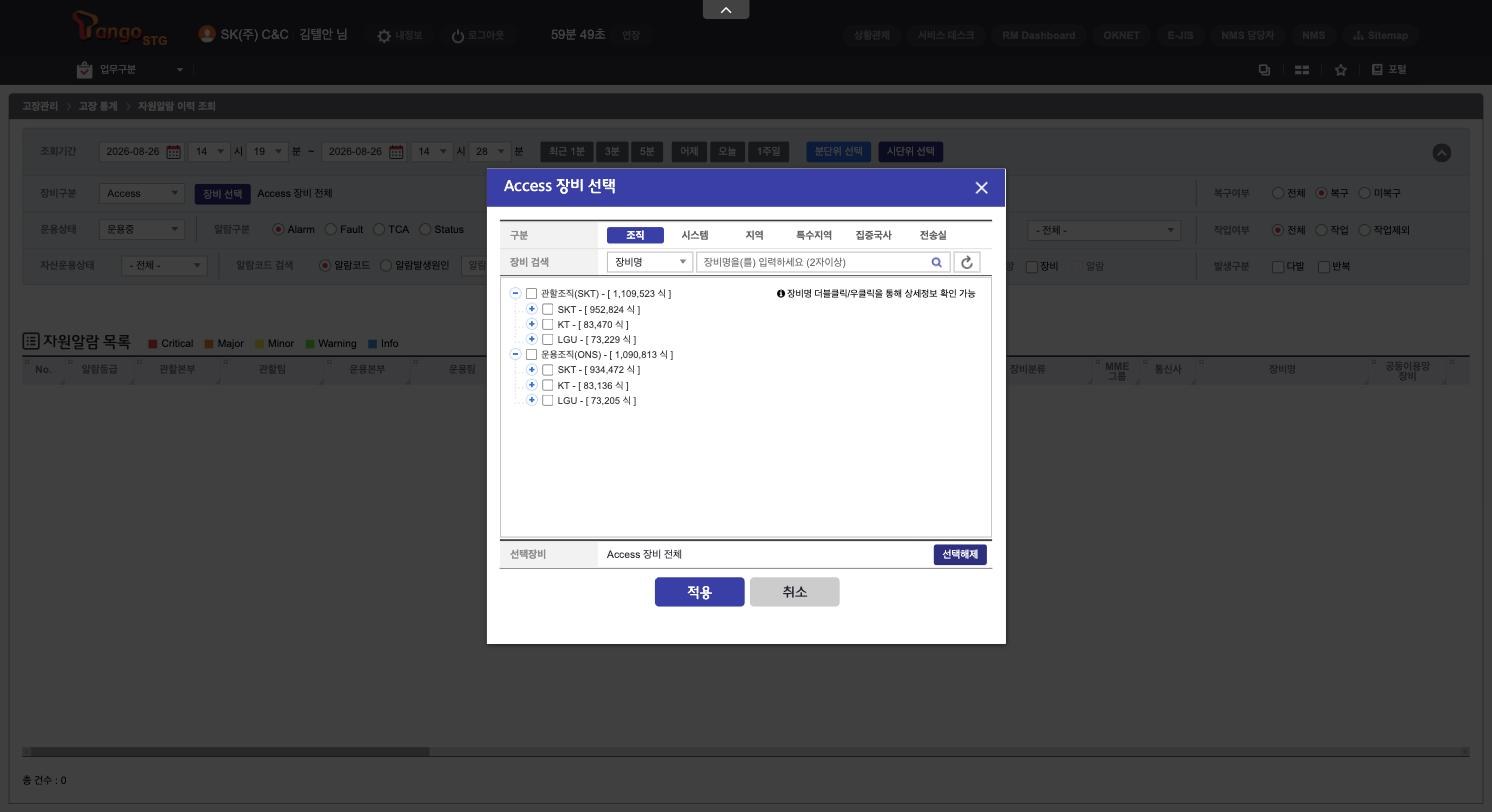Switch to the 특수지역 tab
Screen dimensions: 1492x812
814,236
